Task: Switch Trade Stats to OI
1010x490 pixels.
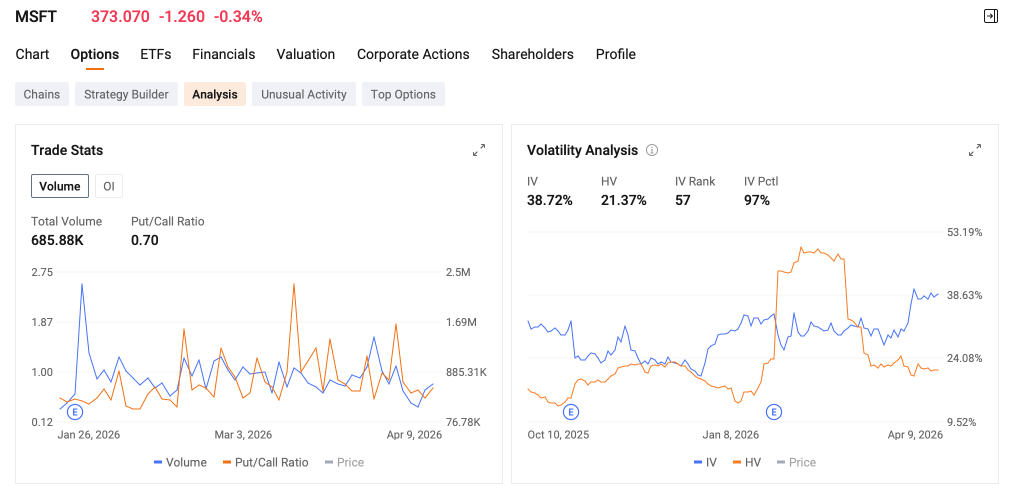Action: click(109, 186)
